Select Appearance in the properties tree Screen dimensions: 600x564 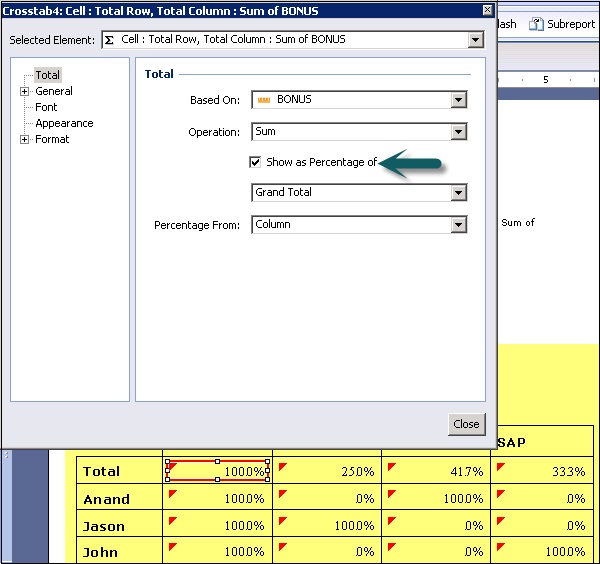pos(64,123)
